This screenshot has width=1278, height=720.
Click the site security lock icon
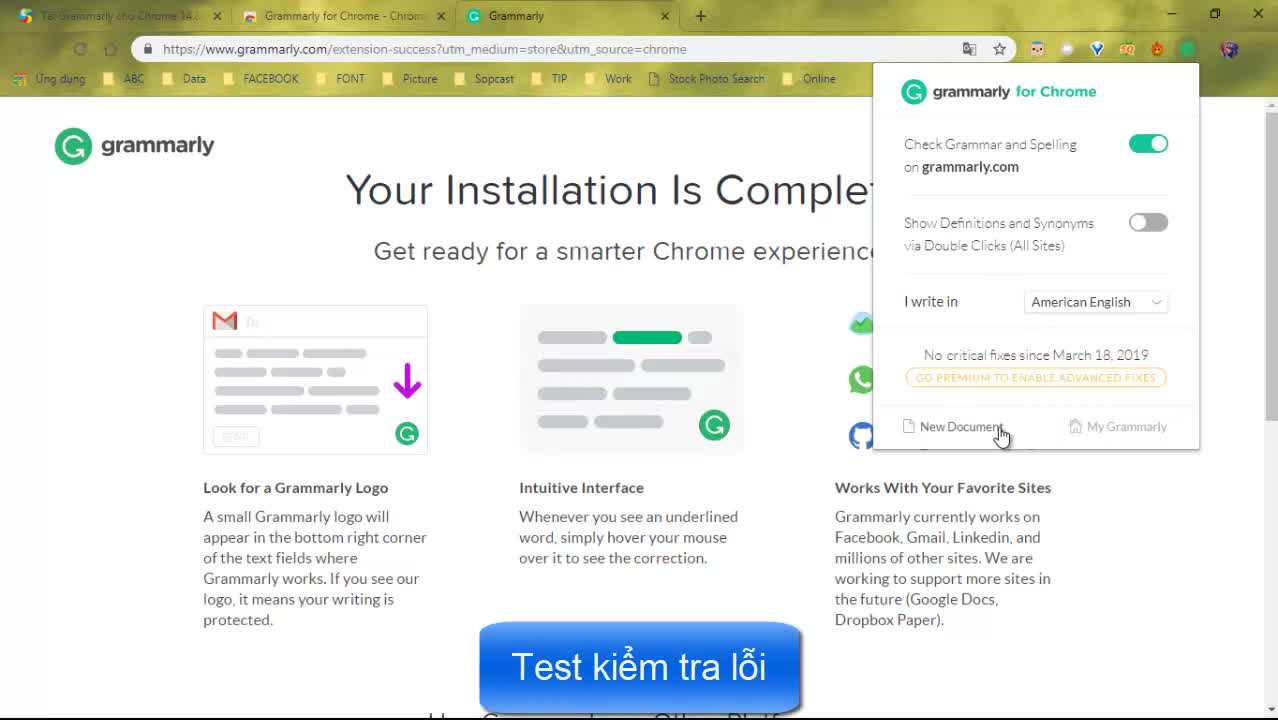point(148,49)
